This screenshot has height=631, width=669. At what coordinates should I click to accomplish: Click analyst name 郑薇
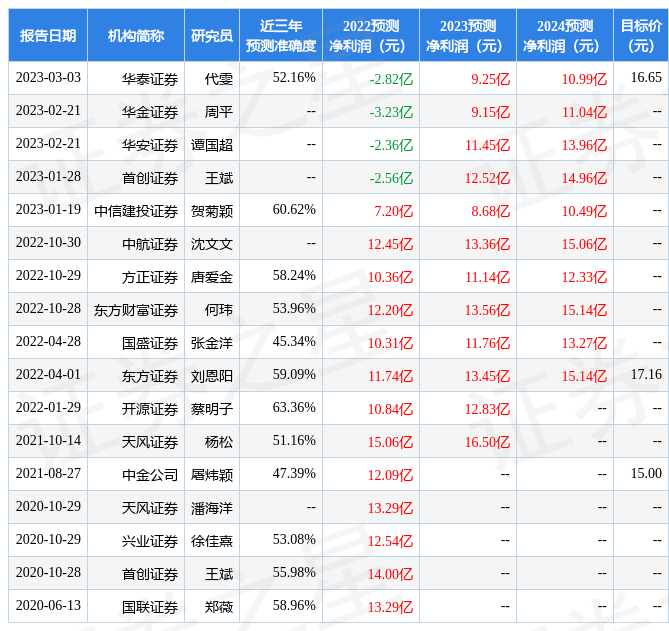218,606
